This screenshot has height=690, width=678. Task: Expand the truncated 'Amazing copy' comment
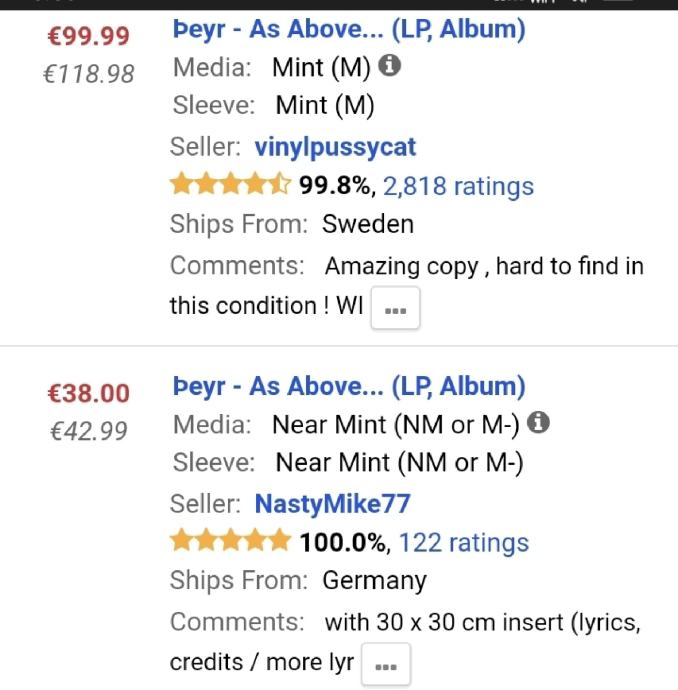(395, 310)
